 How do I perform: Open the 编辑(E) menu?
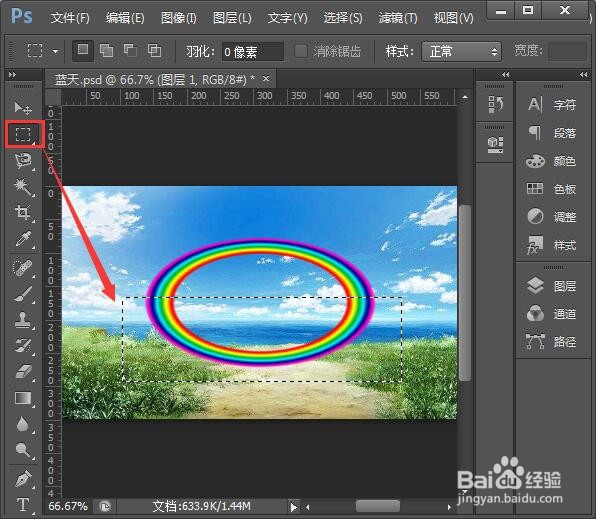(125, 18)
